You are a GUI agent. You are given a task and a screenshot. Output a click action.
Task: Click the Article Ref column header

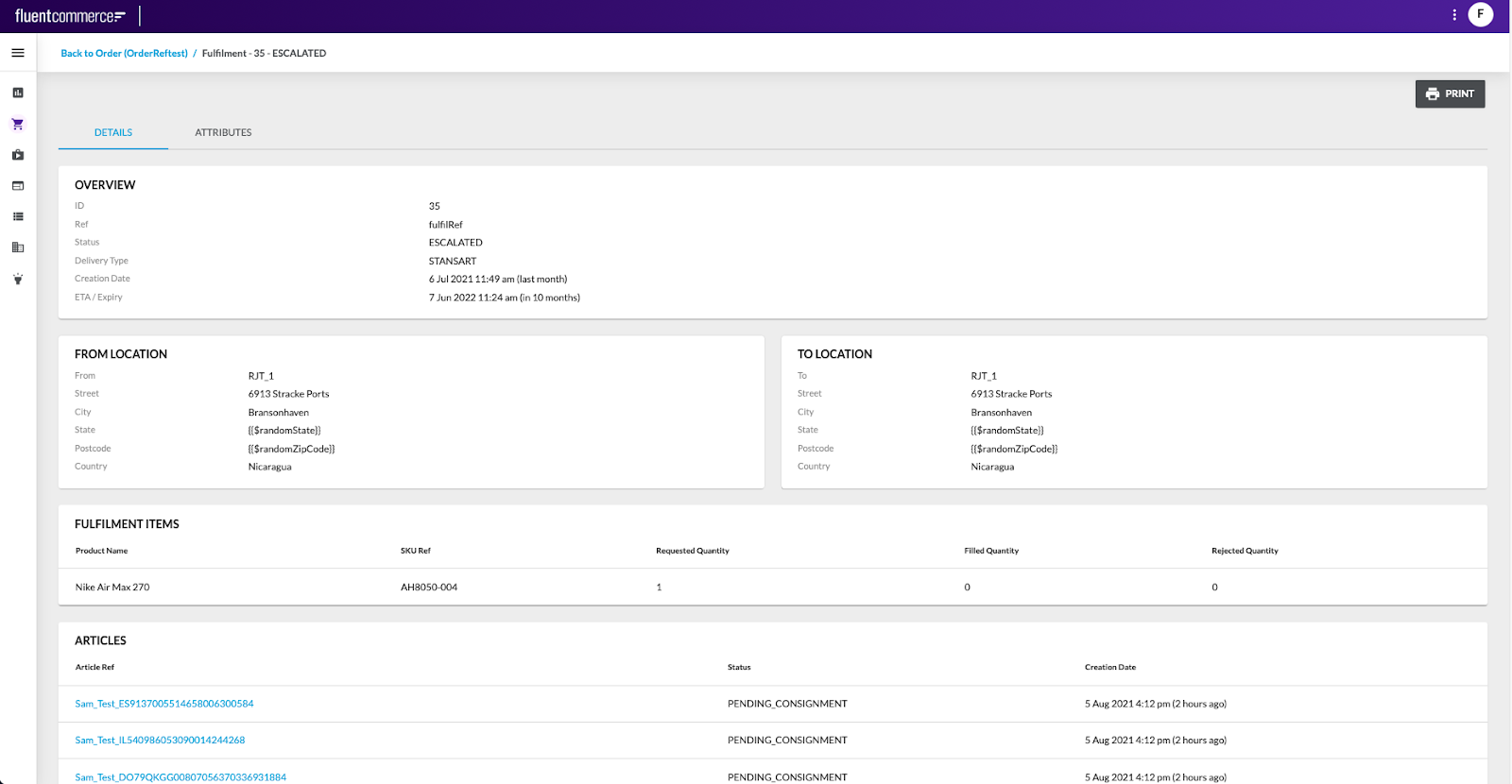click(94, 667)
